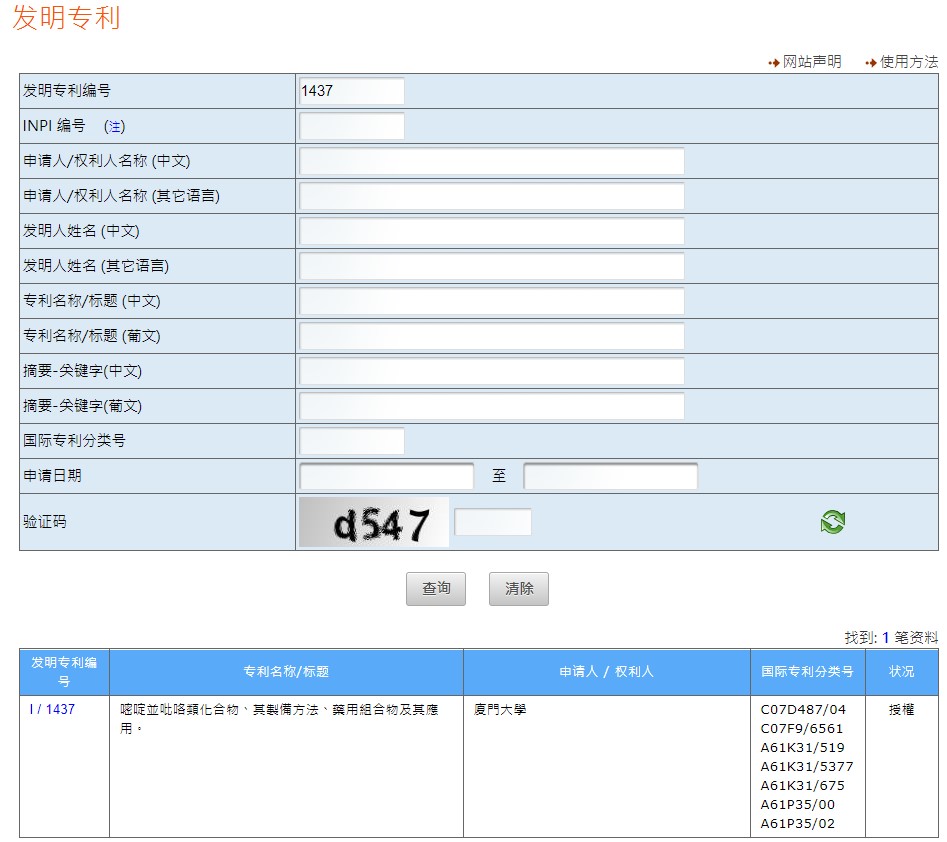Select classification code A61P35/00
The image size is (947, 842).
pyautogui.click(x=797, y=805)
